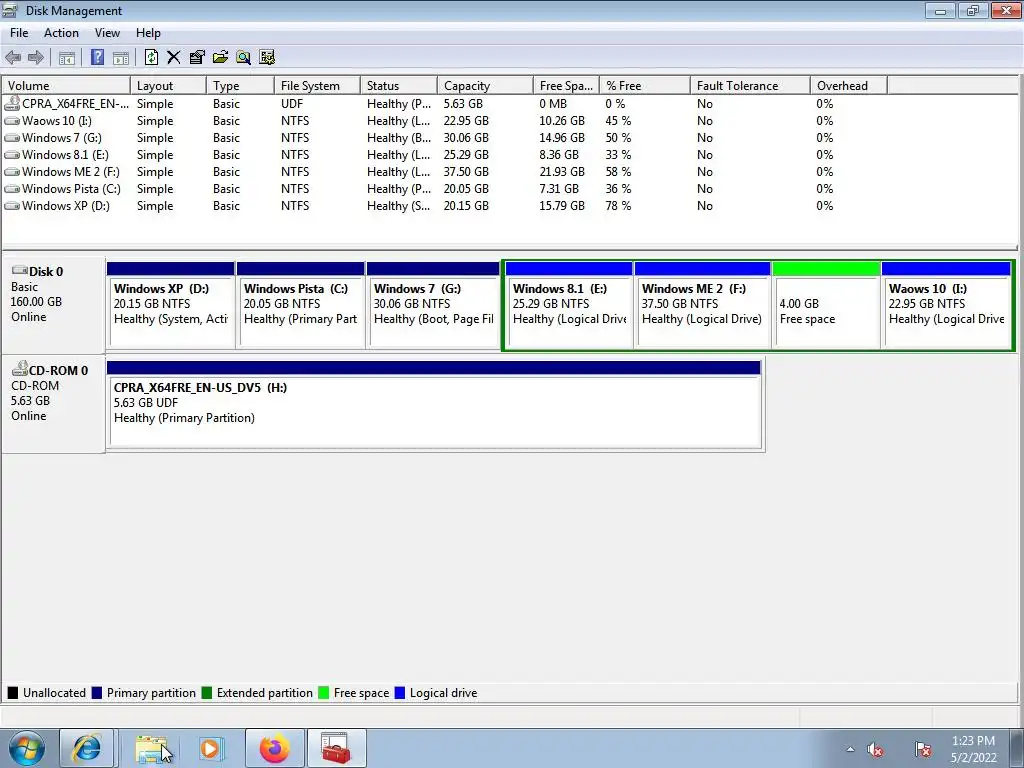Click the Explore magnifier toolbar icon

coord(244,57)
